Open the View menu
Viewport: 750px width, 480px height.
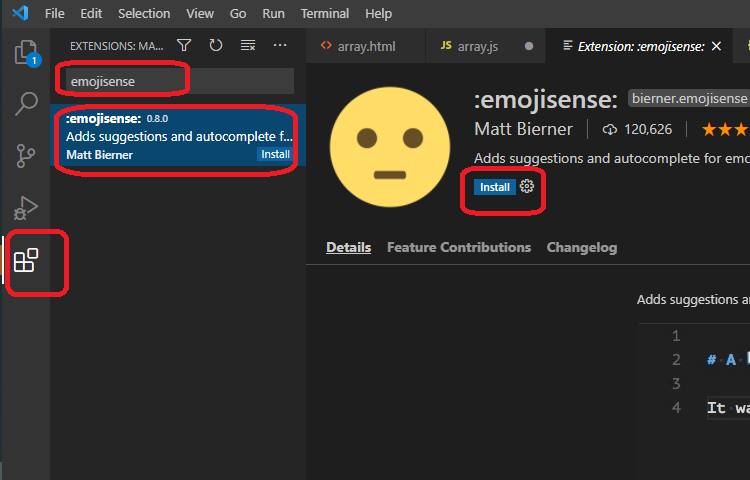coord(200,13)
